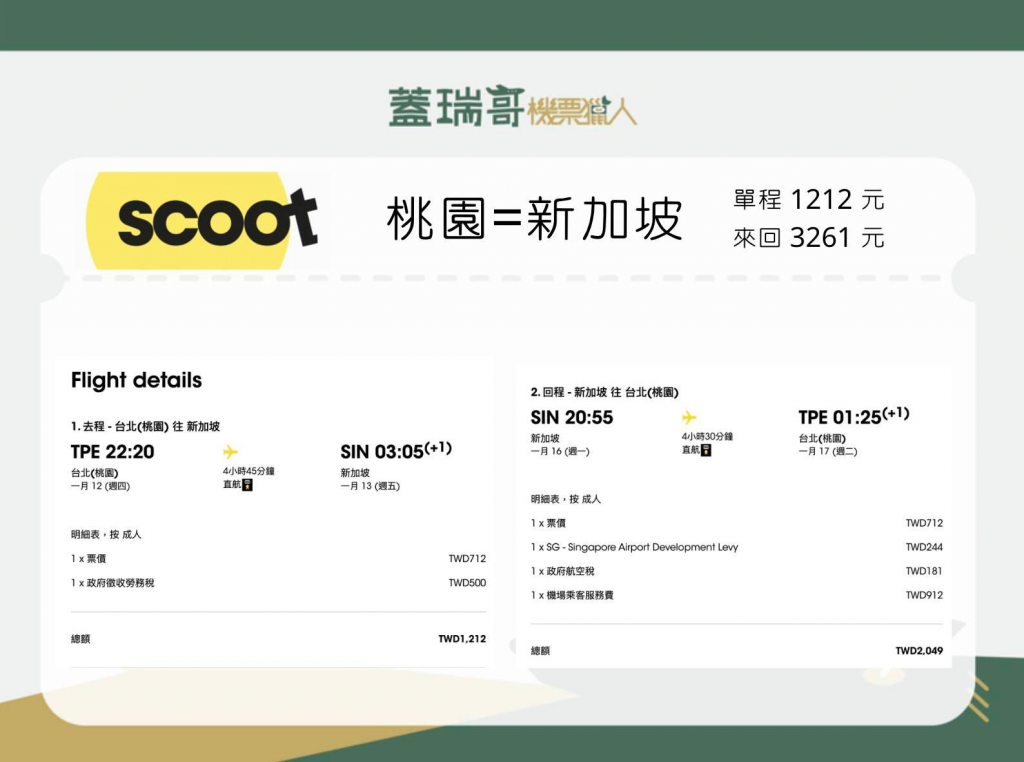
Task: Click the yellow plane icon of outbound flight
Action: point(230,451)
